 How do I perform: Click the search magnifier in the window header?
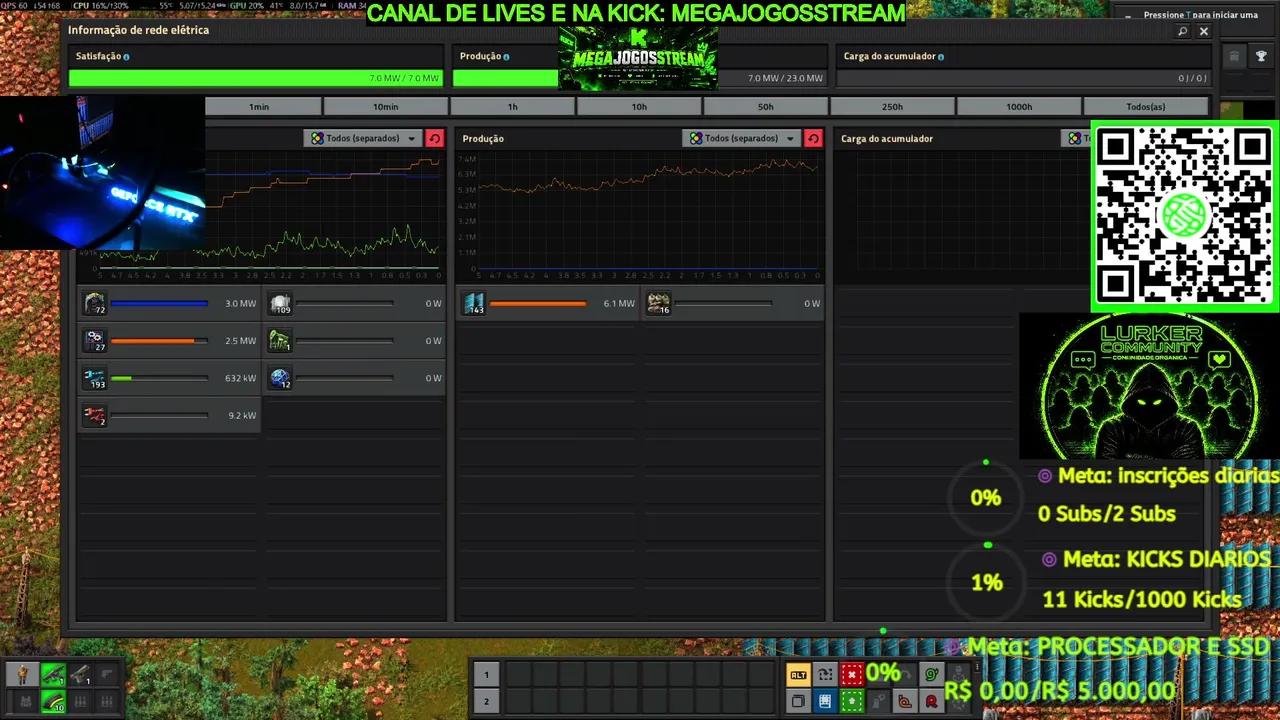[x=1183, y=31]
